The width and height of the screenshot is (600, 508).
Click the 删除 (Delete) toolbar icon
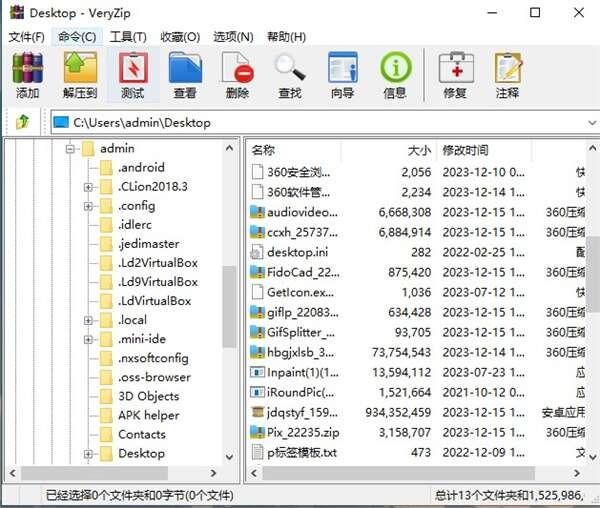click(237, 75)
